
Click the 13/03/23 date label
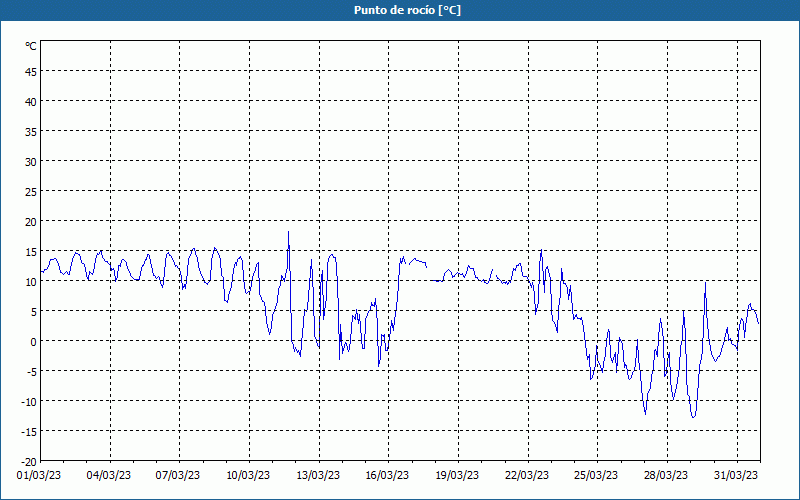click(318, 476)
